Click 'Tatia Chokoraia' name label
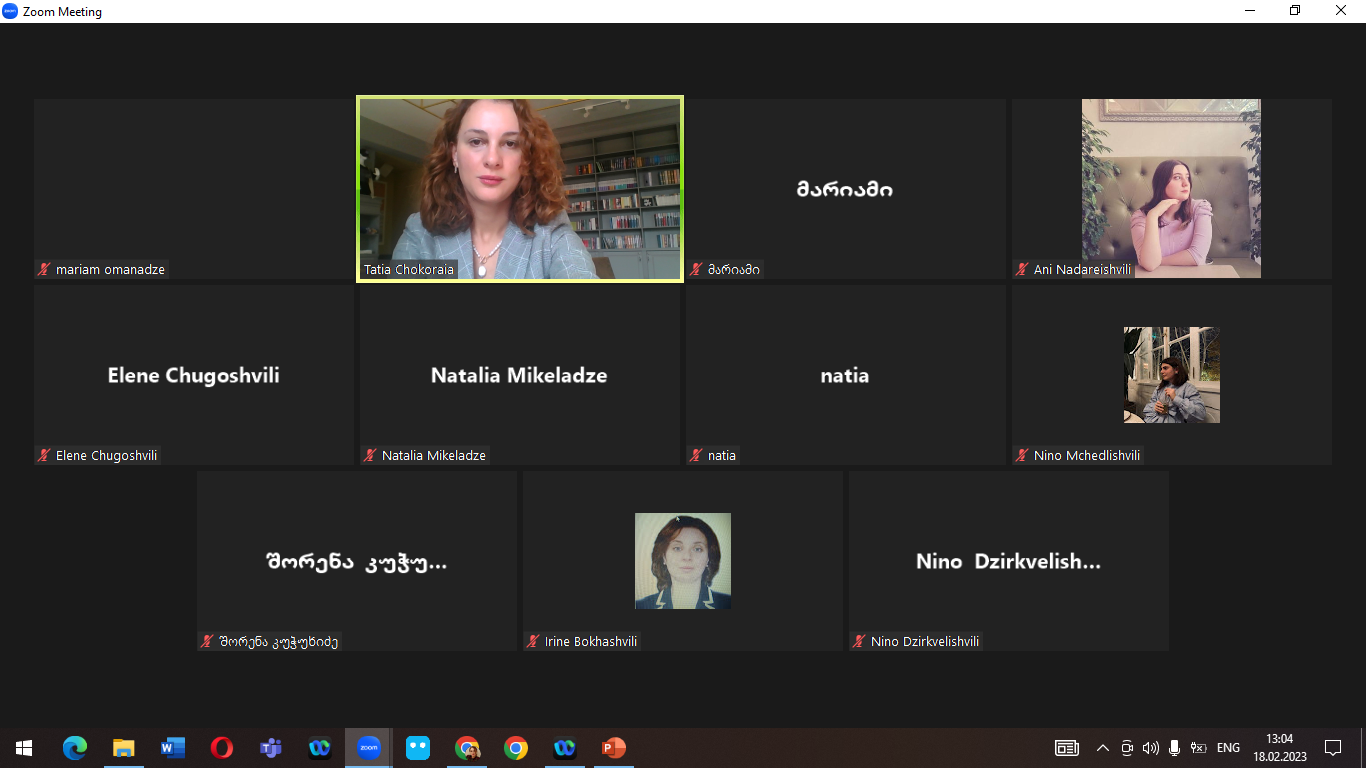The height and width of the screenshot is (768, 1366). click(x=409, y=269)
